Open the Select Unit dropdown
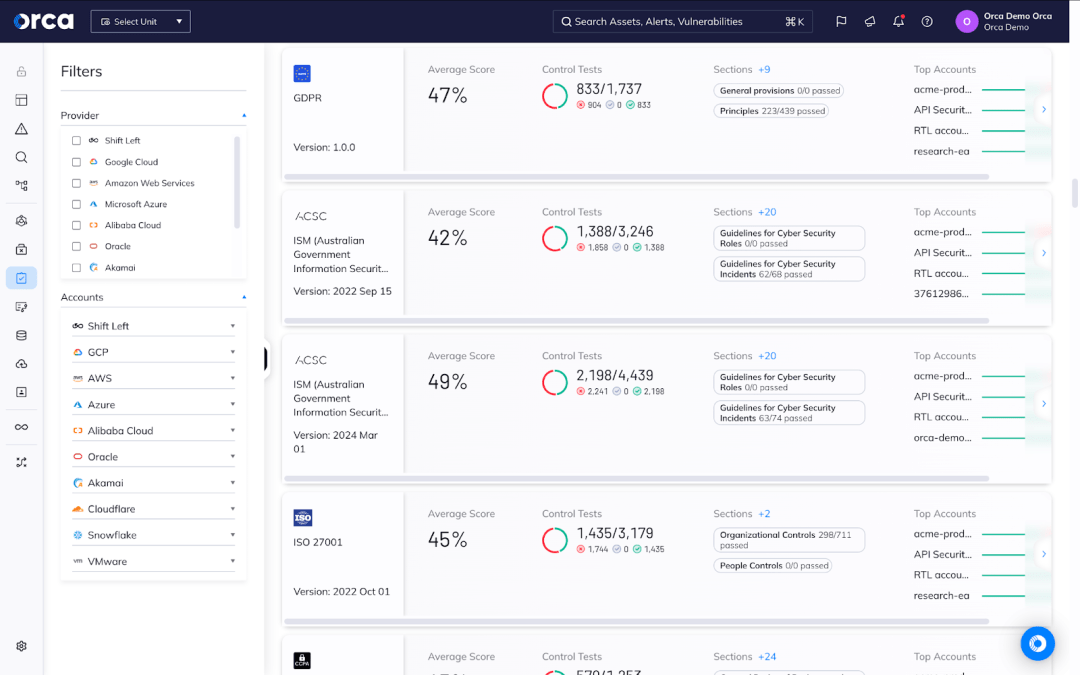Viewport: 1080px width, 675px height. [x=141, y=21]
